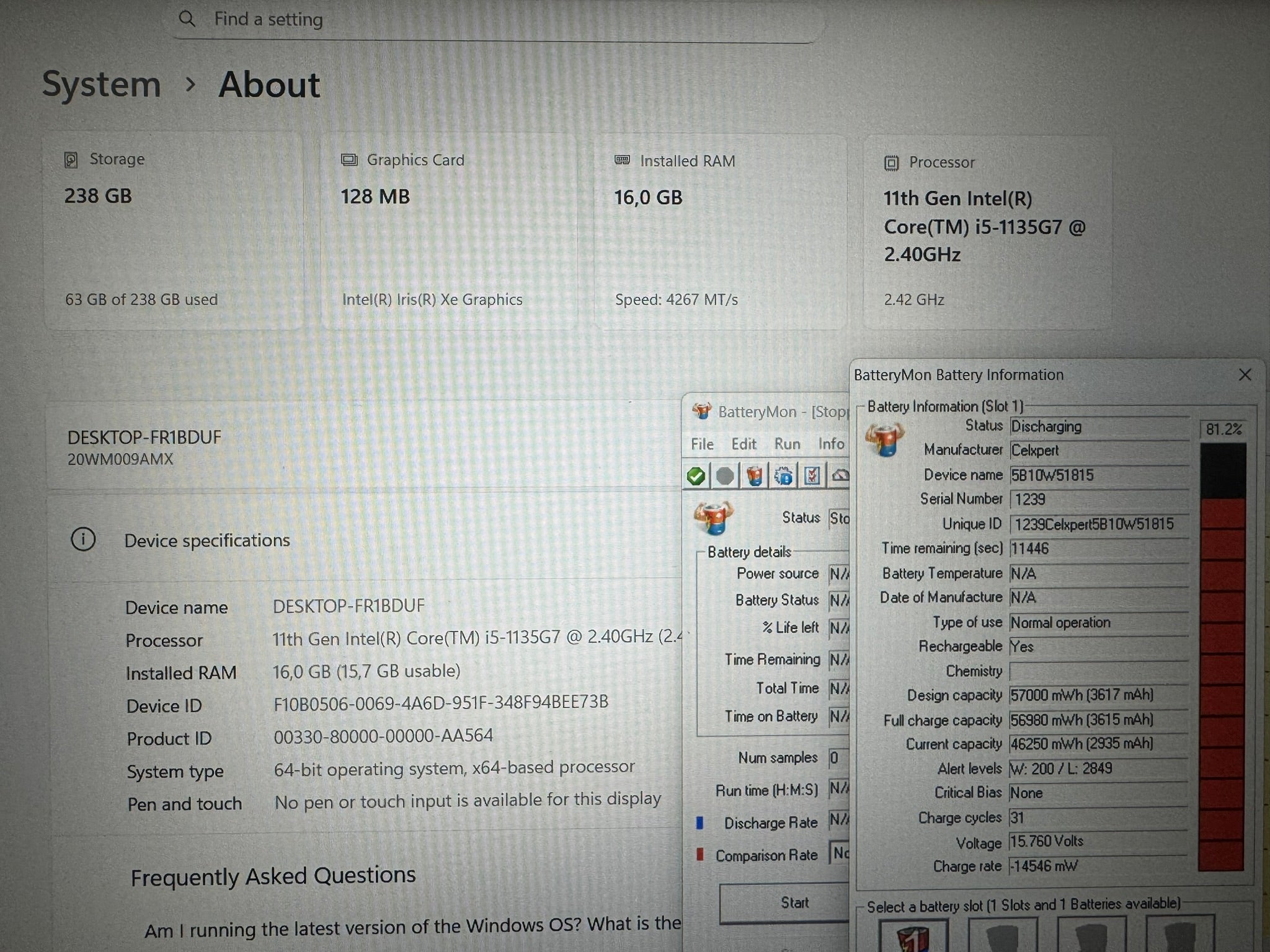Click the battery information toolbar icon
1270x952 pixels.
pyautogui.click(x=754, y=476)
